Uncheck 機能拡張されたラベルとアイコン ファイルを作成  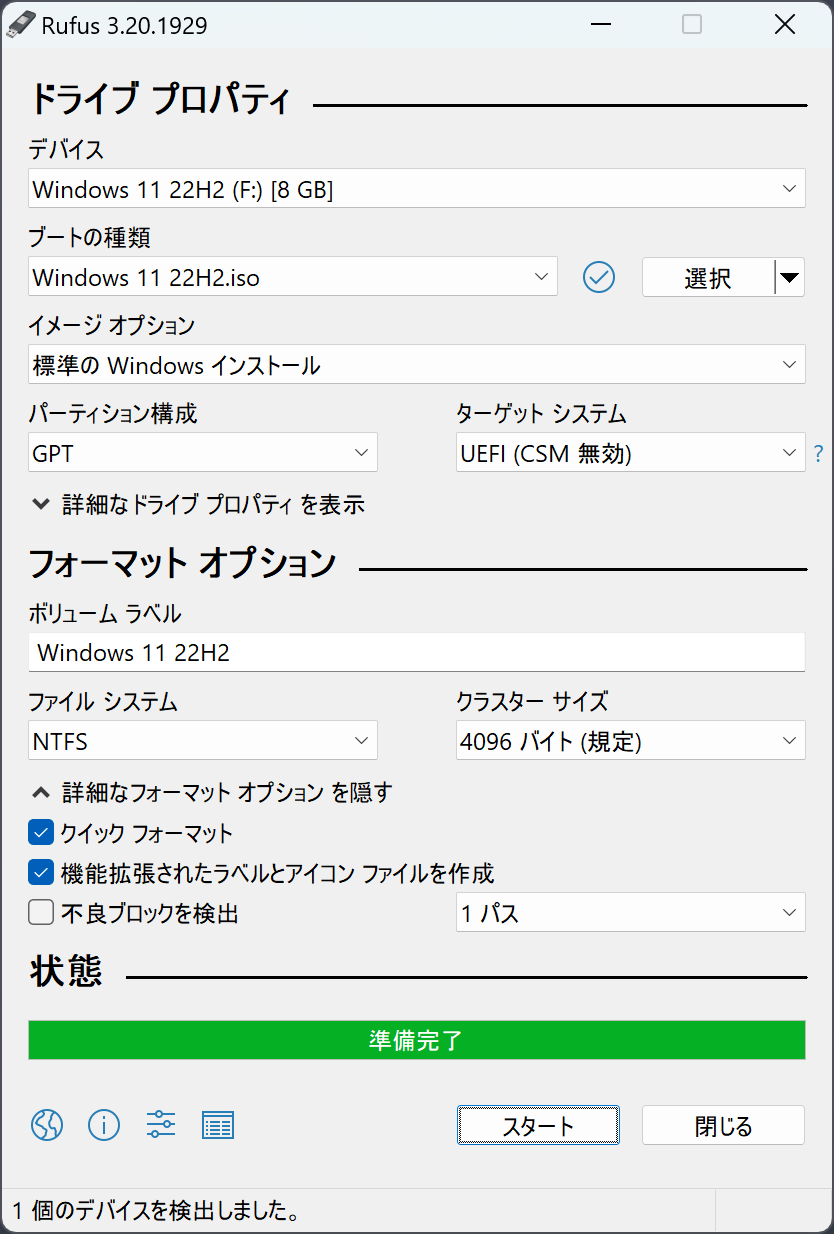tap(39, 872)
